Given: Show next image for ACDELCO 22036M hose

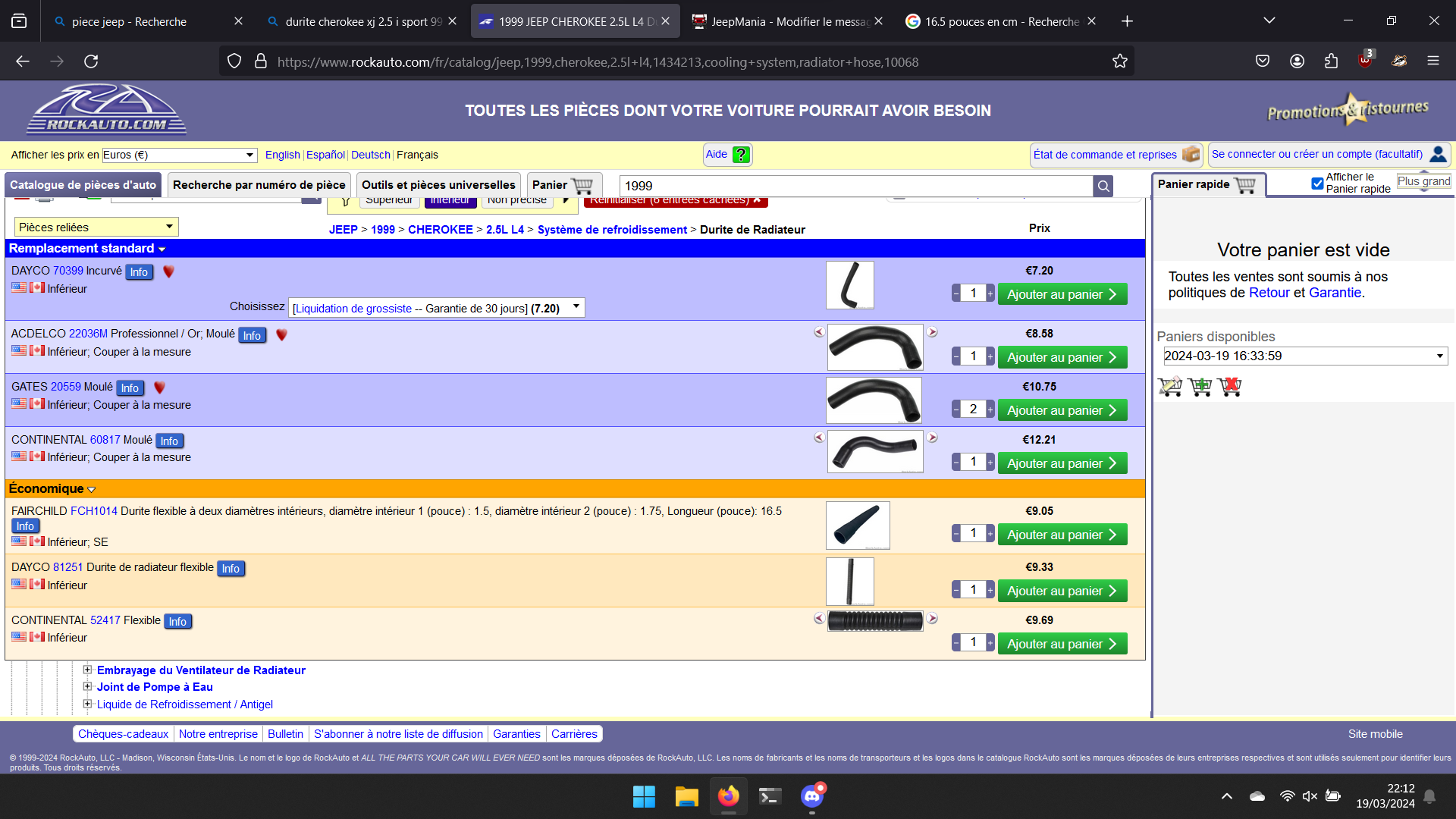Looking at the screenshot, I should (933, 332).
